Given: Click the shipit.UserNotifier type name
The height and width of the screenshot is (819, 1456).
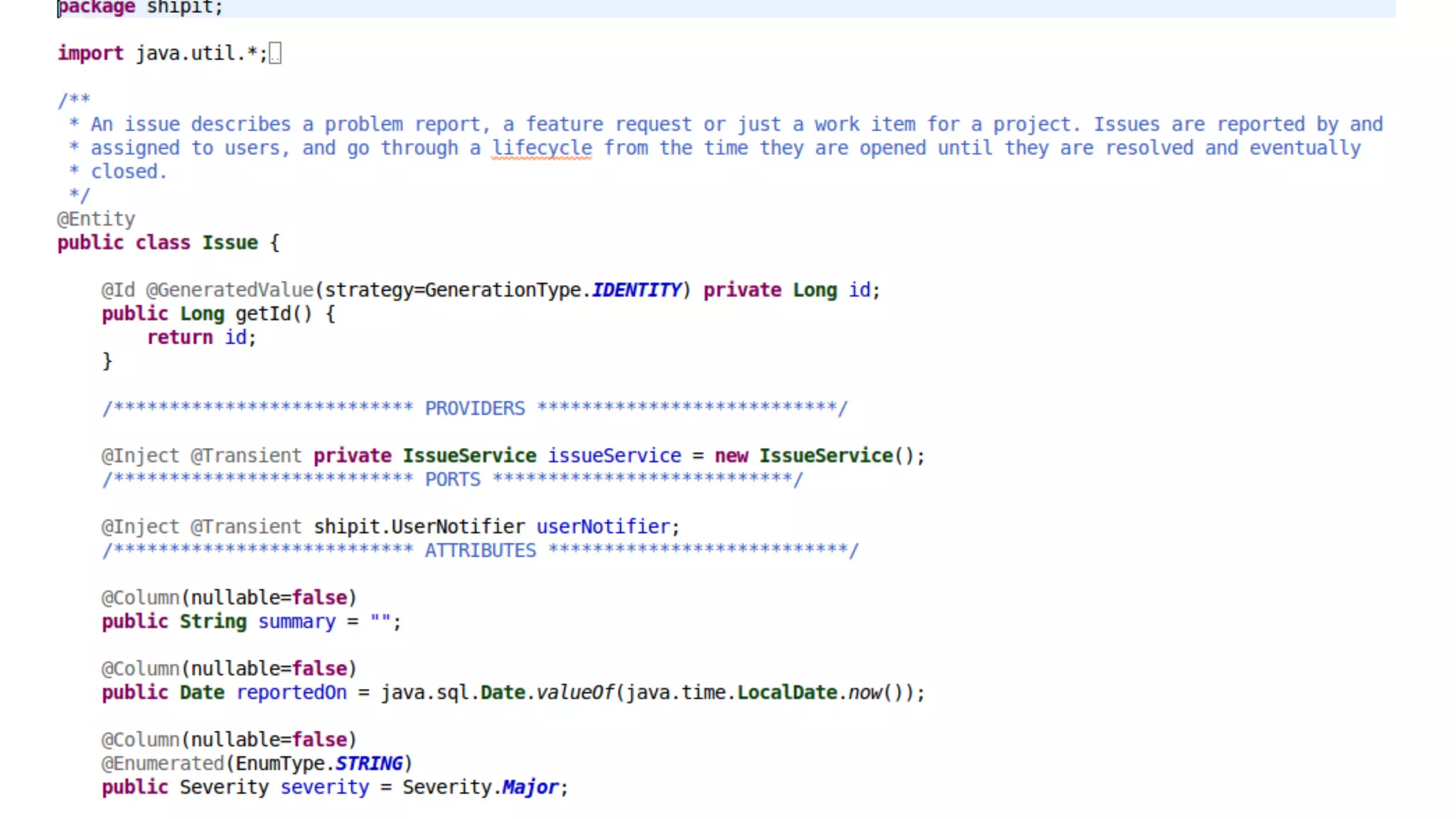Looking at the screenshot, I should pyautogui.click(x=419, y=527).
